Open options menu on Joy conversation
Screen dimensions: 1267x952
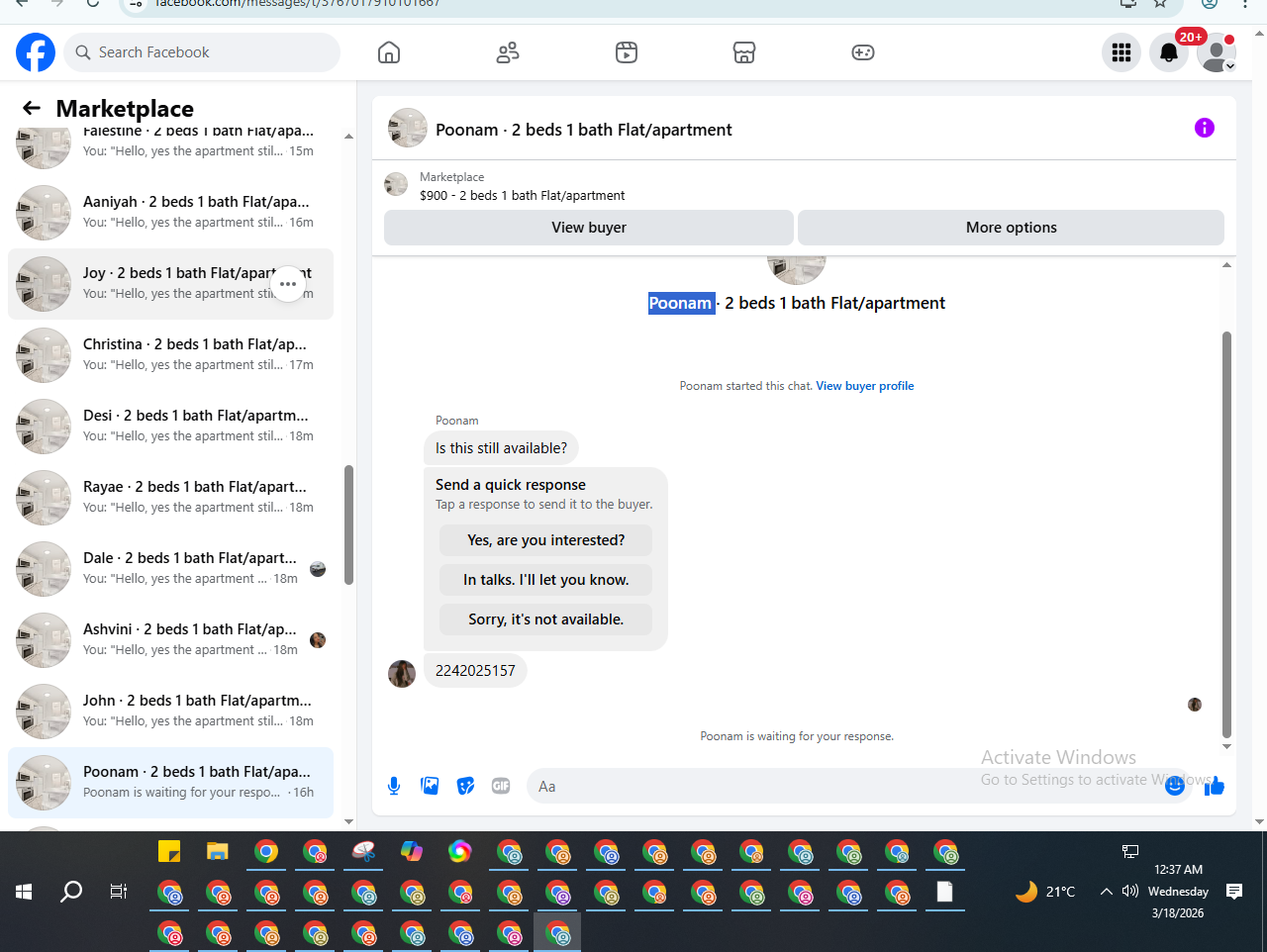(x=288, y=284)
